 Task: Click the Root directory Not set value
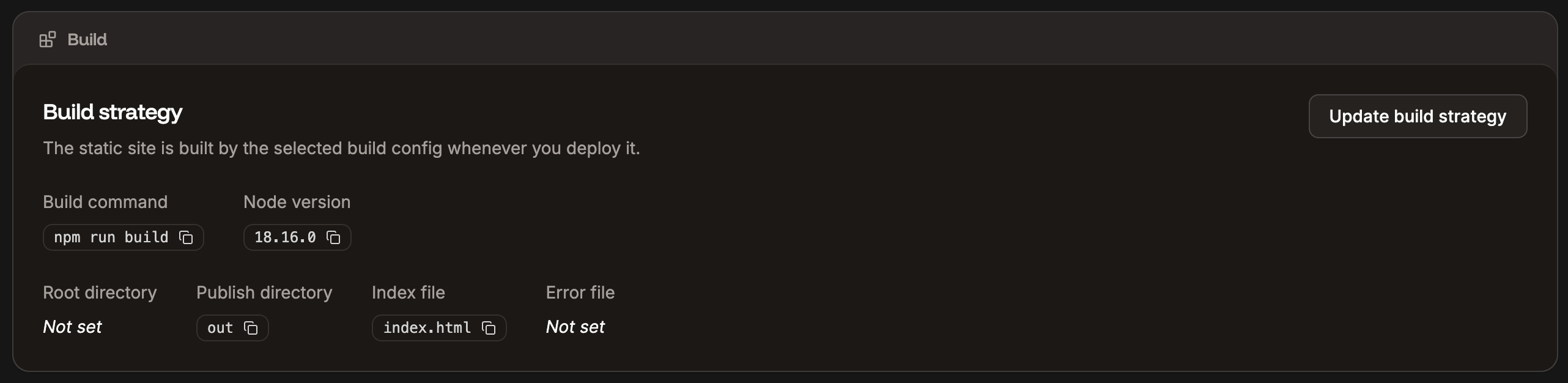tap(72, 327)
